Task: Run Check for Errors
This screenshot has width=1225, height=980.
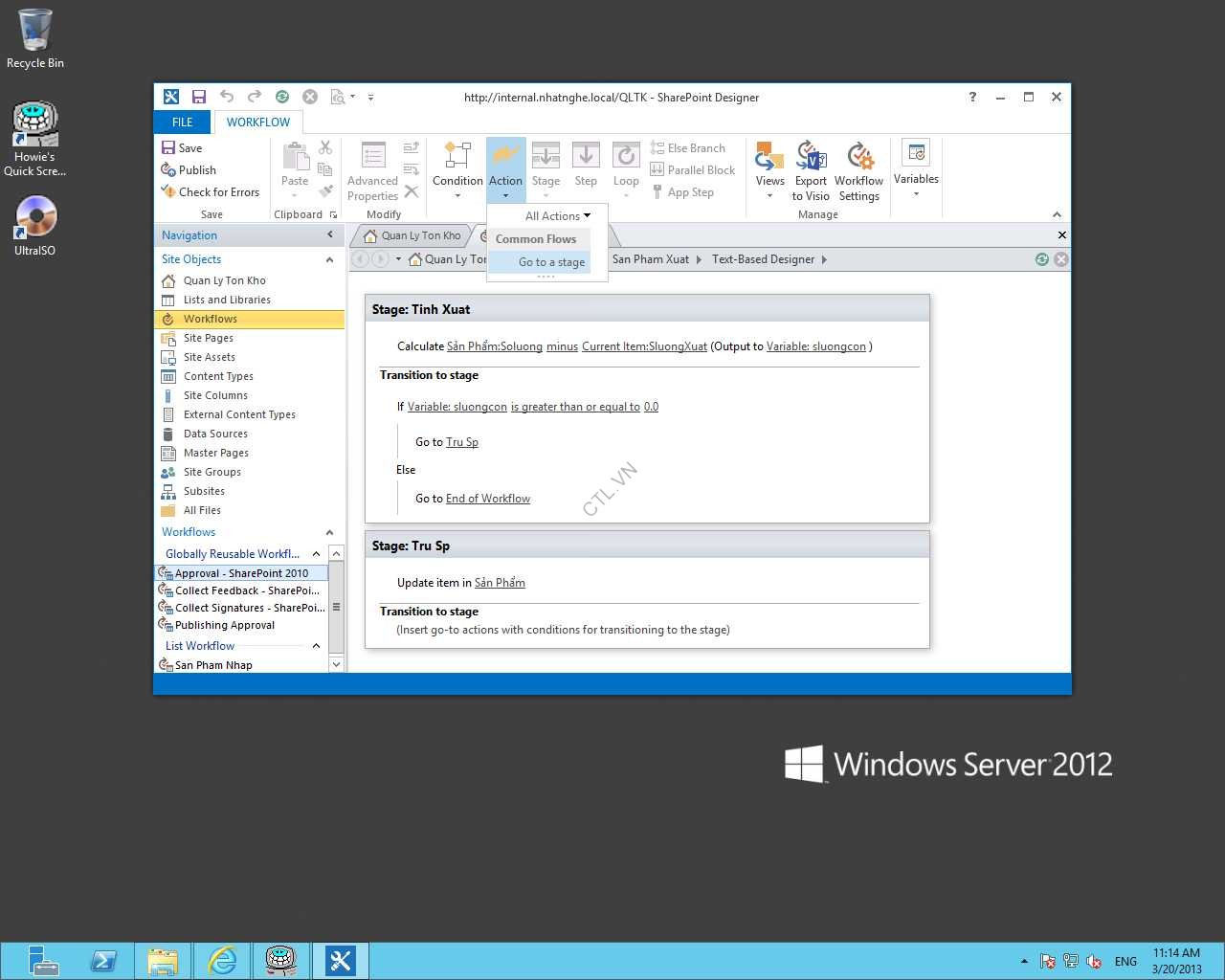Action: pos(209,192)
